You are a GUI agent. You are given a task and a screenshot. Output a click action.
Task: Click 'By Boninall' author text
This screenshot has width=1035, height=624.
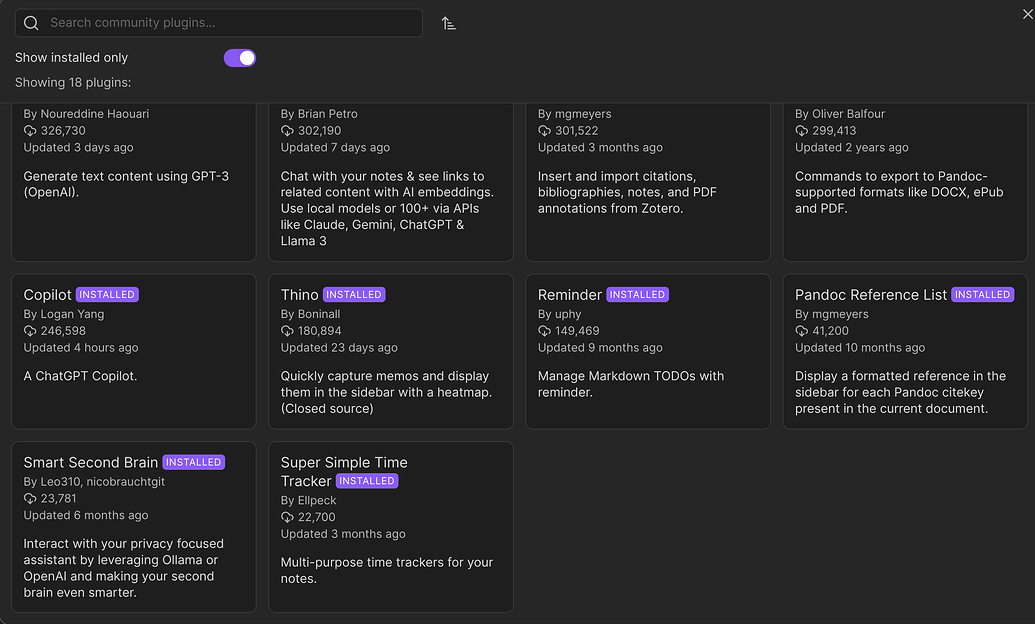310,314
